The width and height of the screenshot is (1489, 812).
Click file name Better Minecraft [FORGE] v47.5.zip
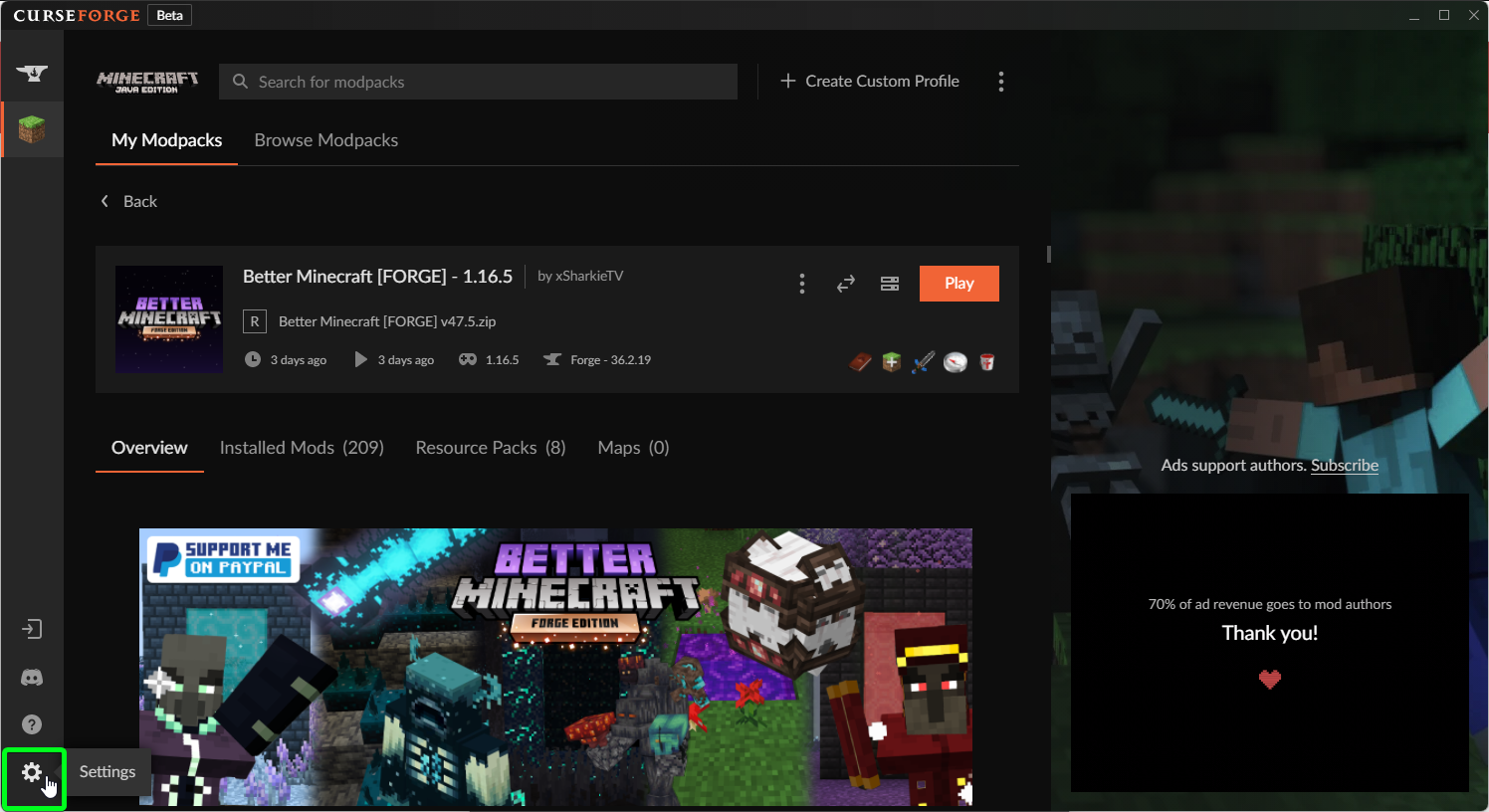(x=387, y=321)
